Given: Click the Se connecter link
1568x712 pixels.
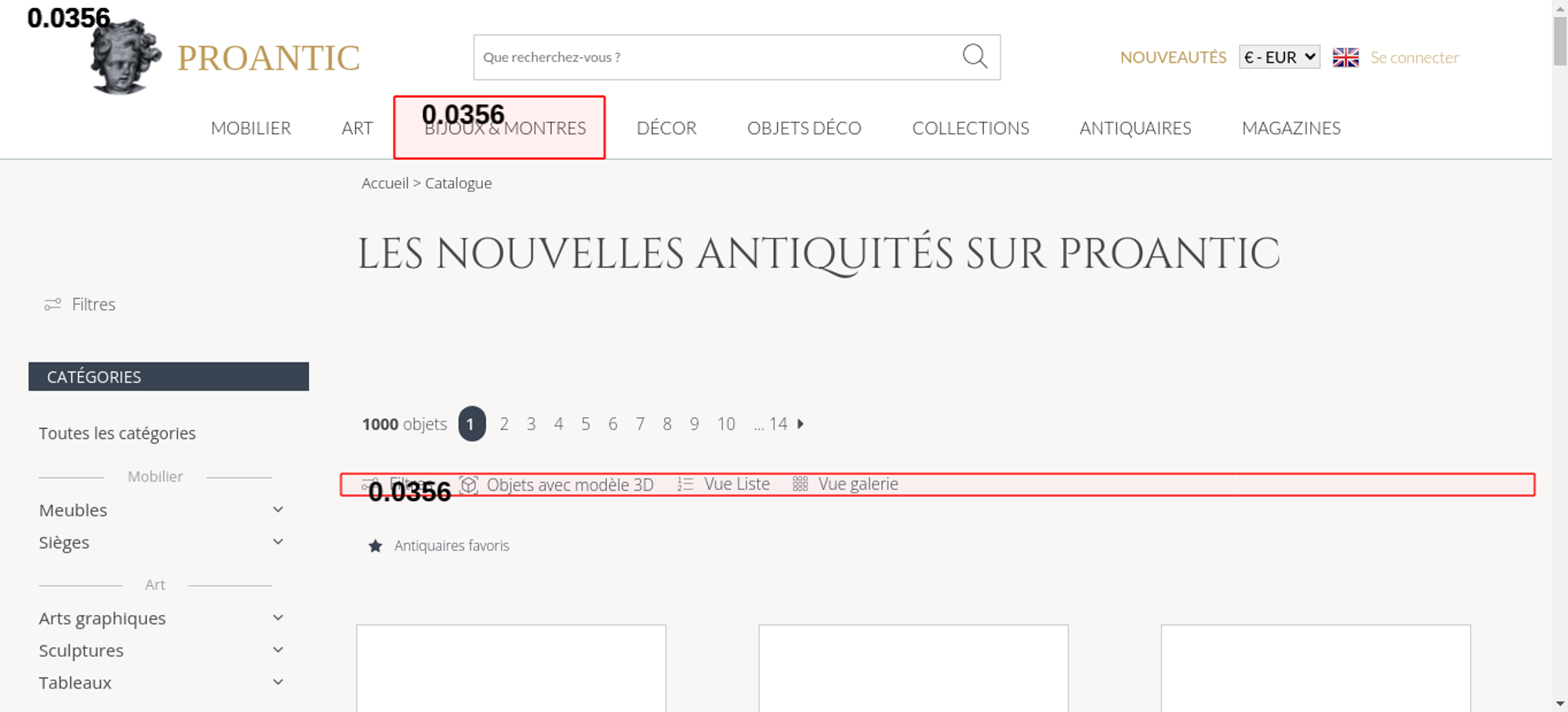Looking at the screenshot, I should coord(1414,57).
